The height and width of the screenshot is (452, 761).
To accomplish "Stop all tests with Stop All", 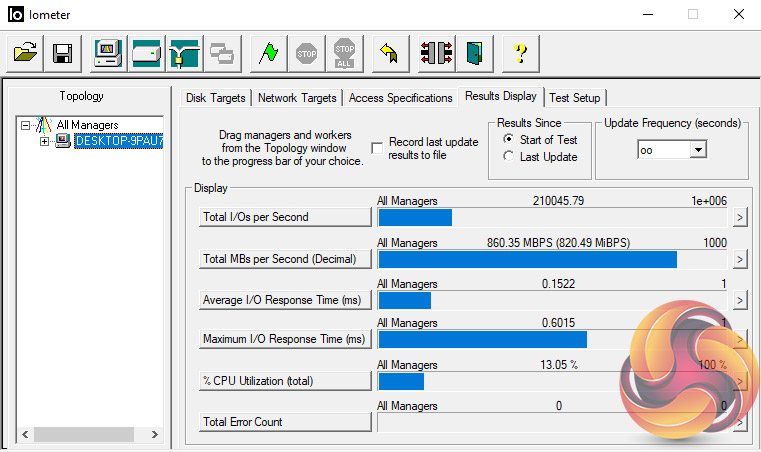I will coord(345,53).
